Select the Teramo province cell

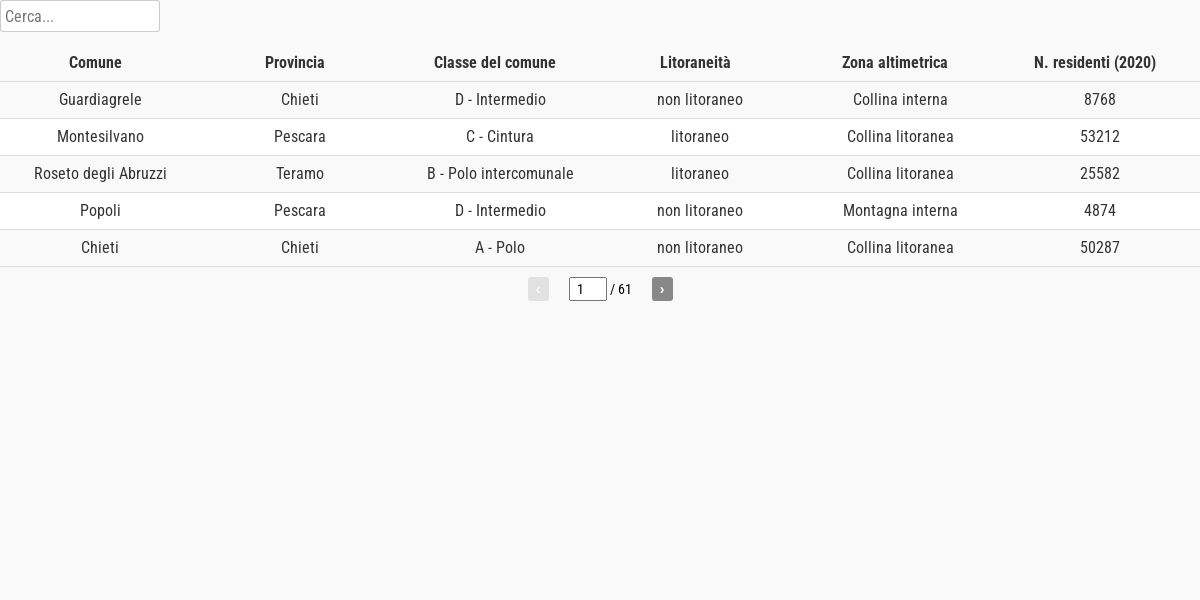click(x=300, y=174)
